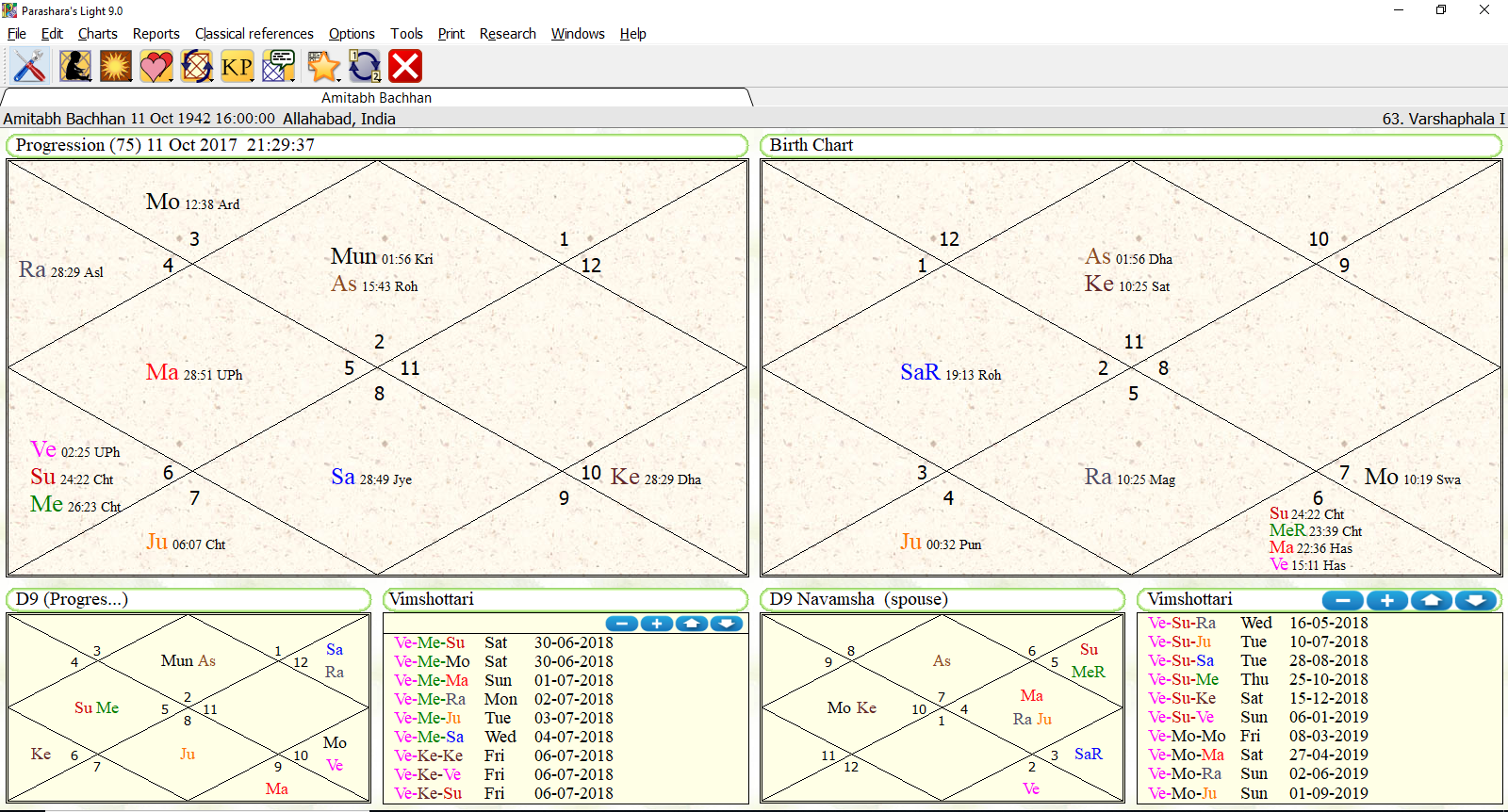Click the left Vimshottari panel title
Image resolution: width=1508 pixels, height=812 pixels.
(432, 599)
